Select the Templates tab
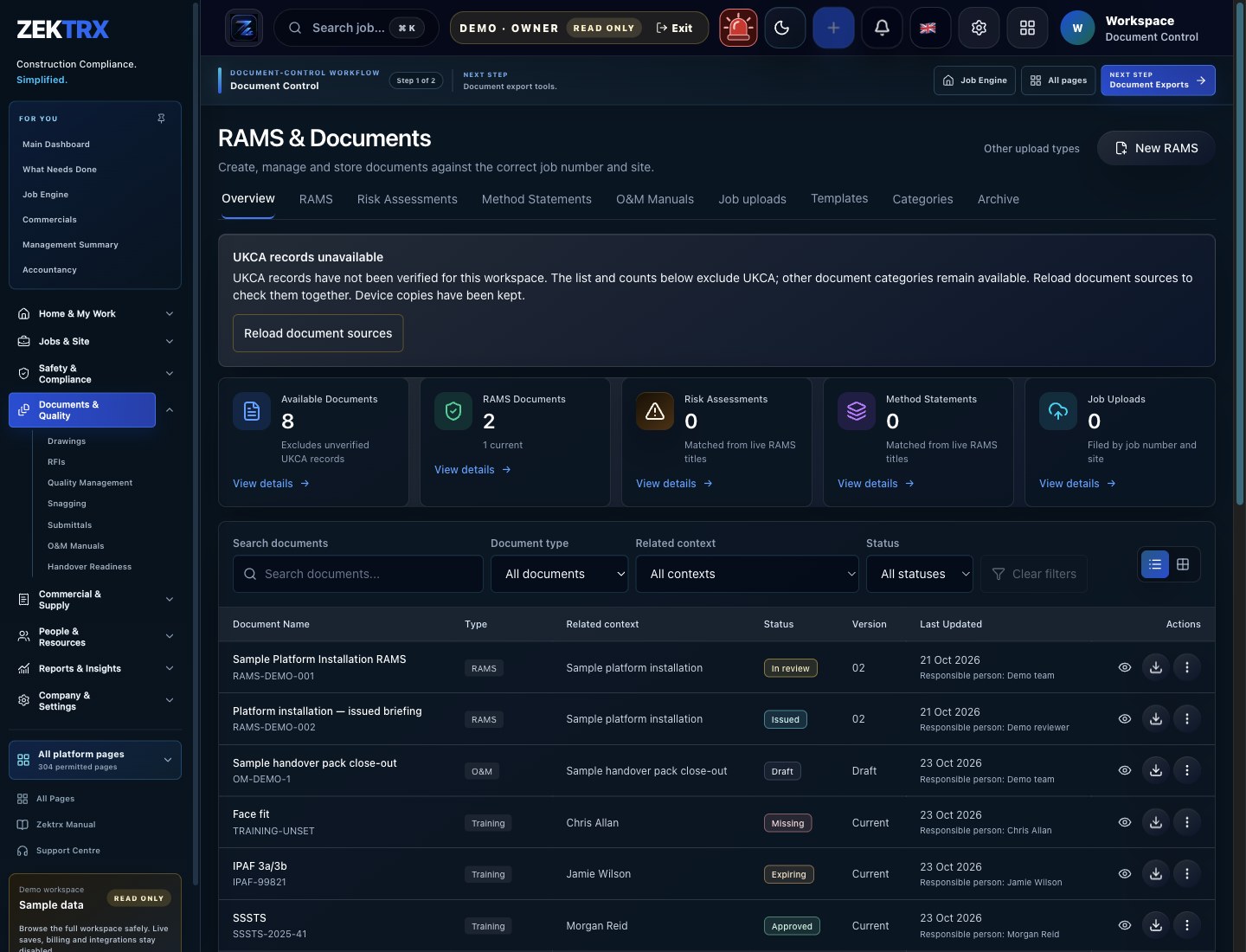Image resolution: width=1246 pixels, height=952 pixels. pos(839,198)
